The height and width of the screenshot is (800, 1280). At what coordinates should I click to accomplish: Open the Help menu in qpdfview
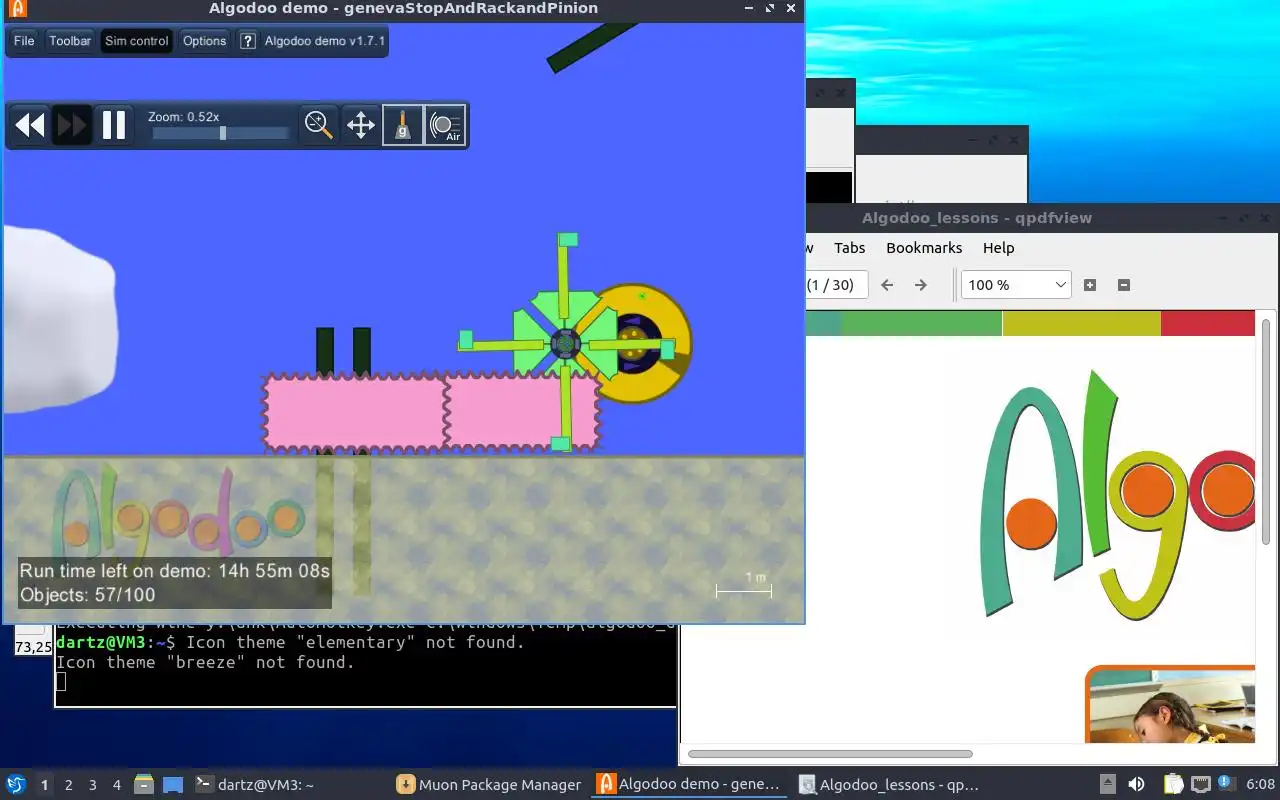(998, 248)
